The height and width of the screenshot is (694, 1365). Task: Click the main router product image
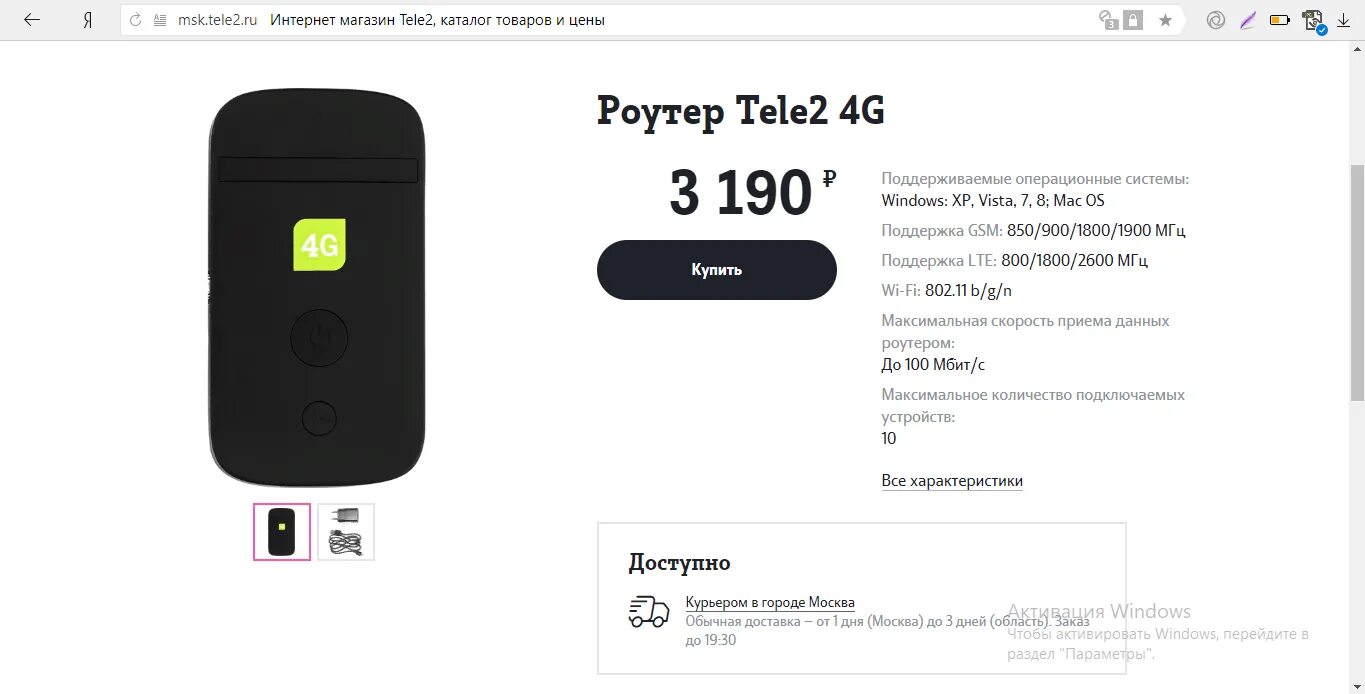click(318, 288)
